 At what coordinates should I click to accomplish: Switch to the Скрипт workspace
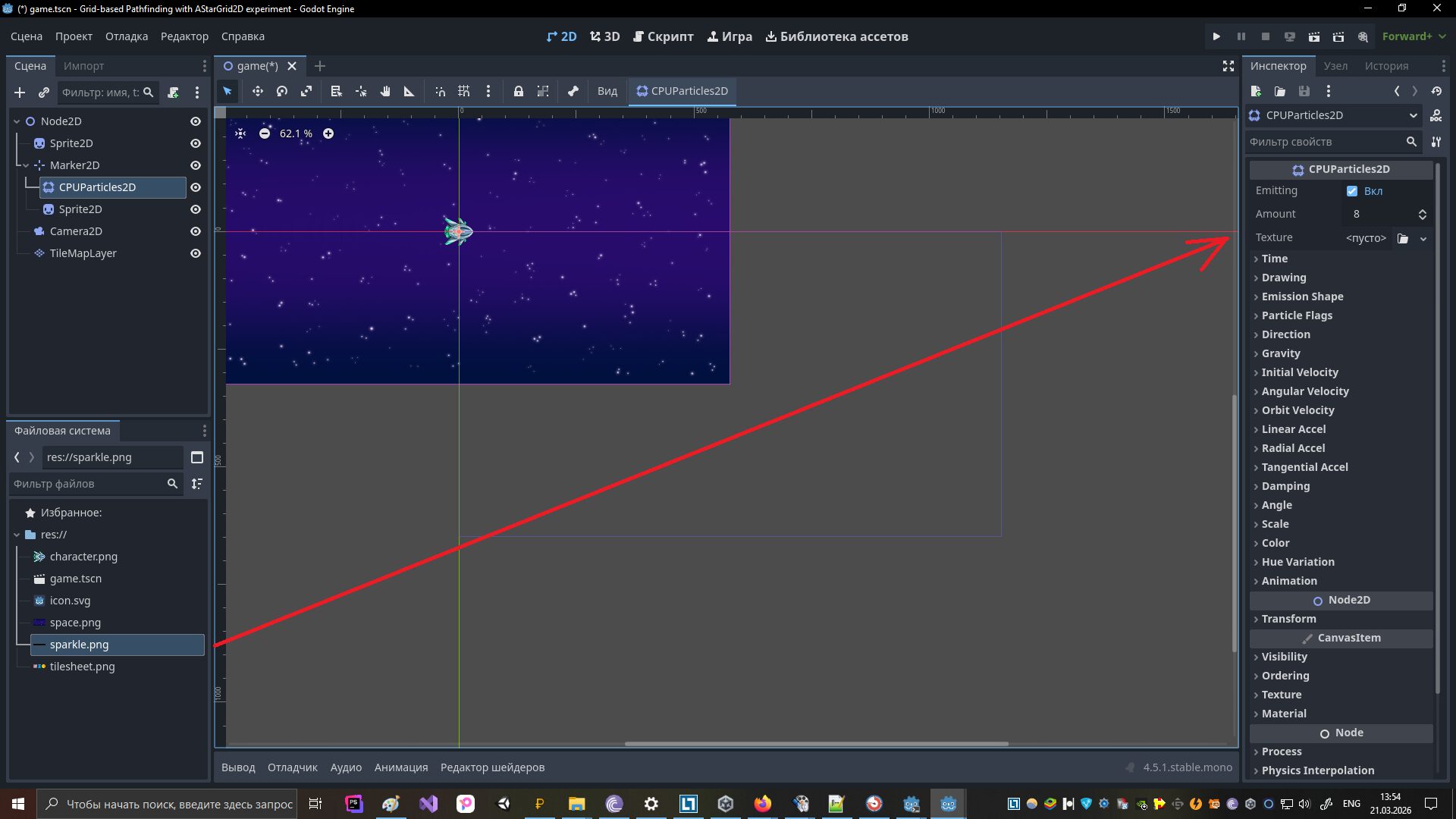pyautogui.click(x=664, y=36)
